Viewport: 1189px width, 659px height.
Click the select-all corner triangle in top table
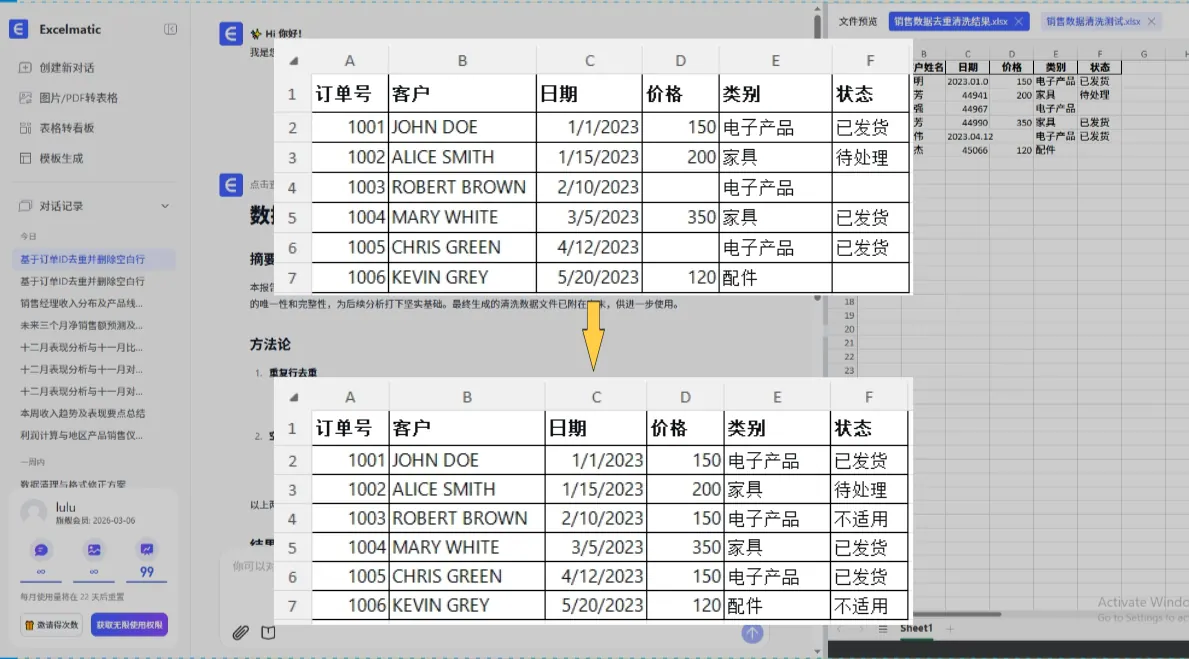293,61
